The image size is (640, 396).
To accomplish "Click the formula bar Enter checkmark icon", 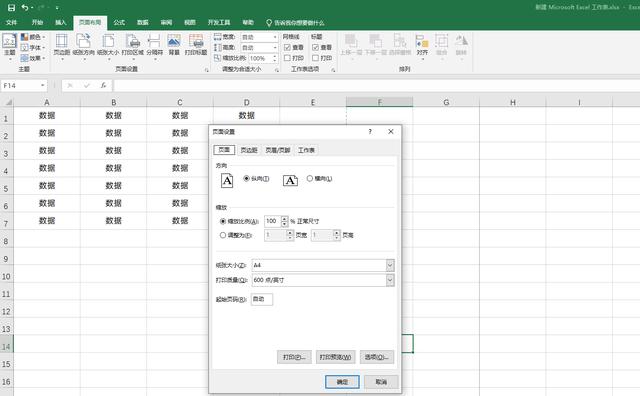I will [87, 85].
